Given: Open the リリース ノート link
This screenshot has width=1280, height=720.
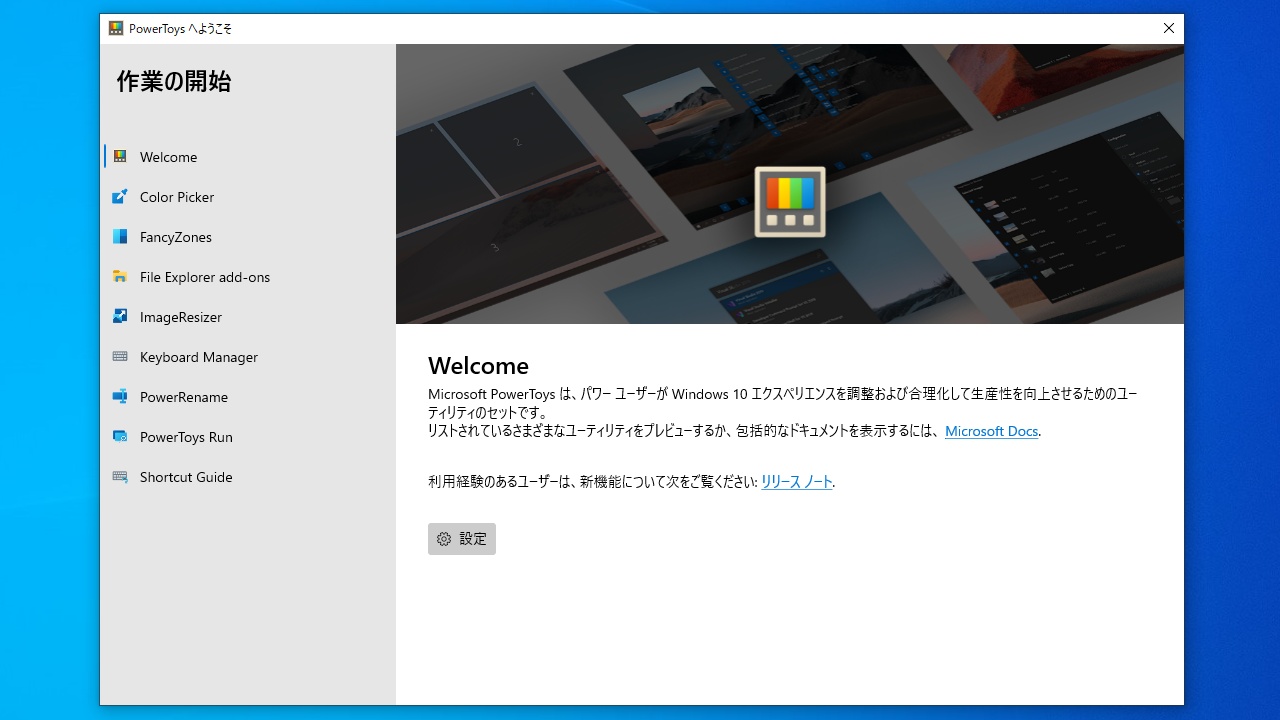Looking at the screenshot, I should [796, 482].
